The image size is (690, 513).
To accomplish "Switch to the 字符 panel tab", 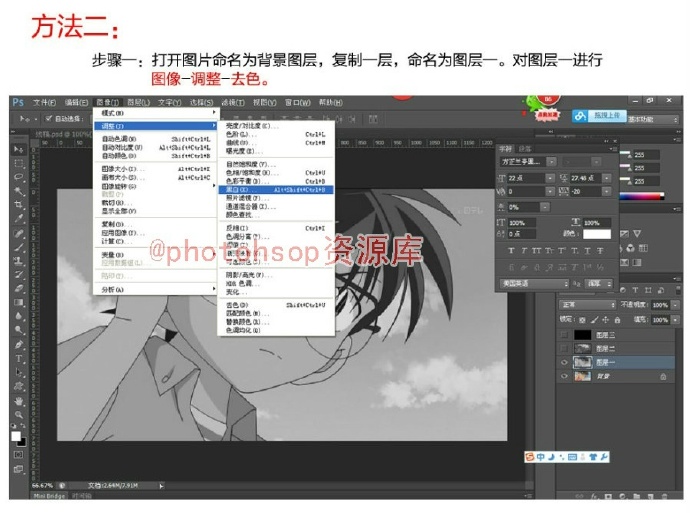I will point(505,149).
